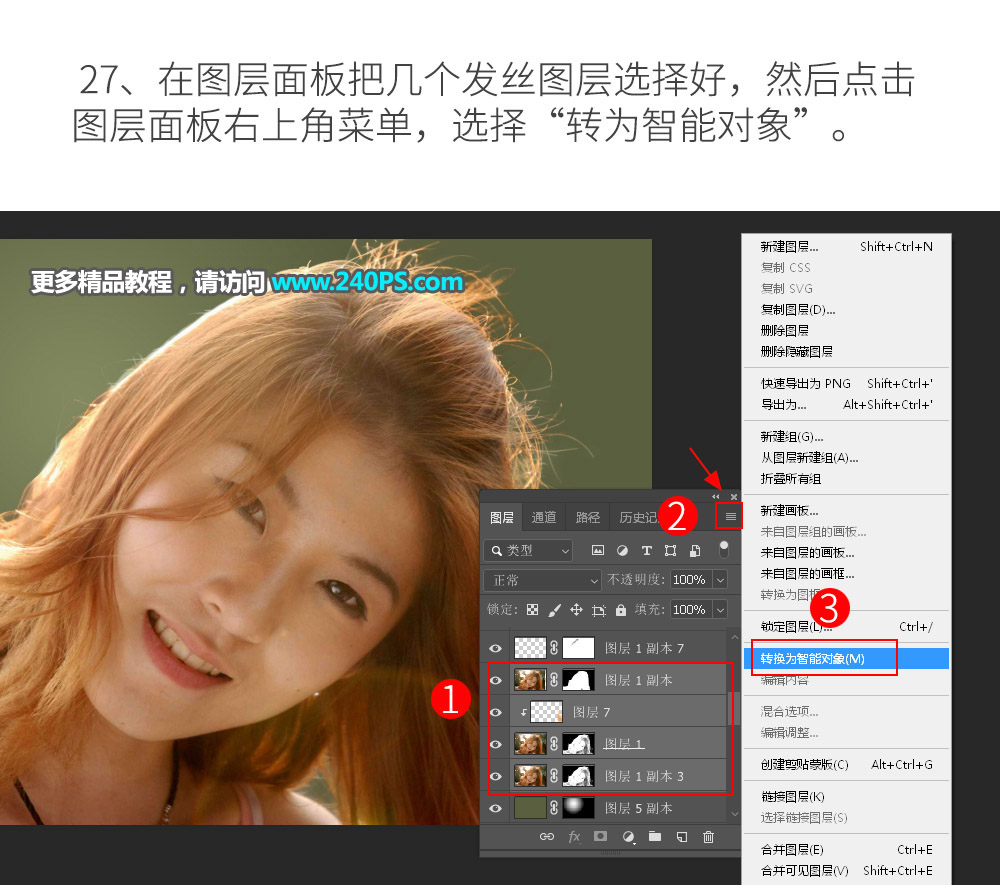
Task: Lock position move icon
Action: (576, 610)
